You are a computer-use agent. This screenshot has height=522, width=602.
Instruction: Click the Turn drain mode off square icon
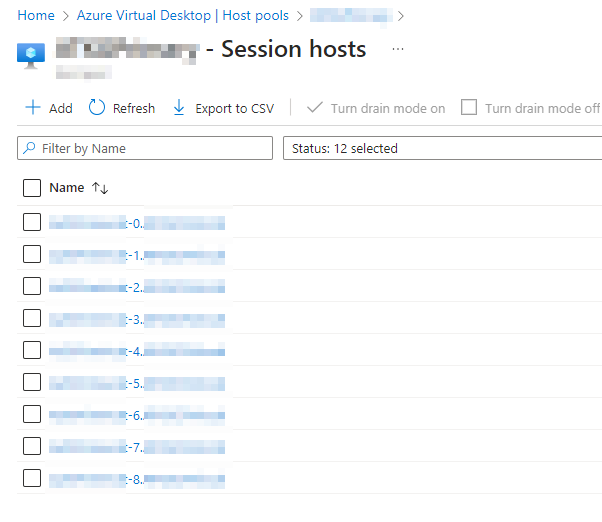point(469,108)
